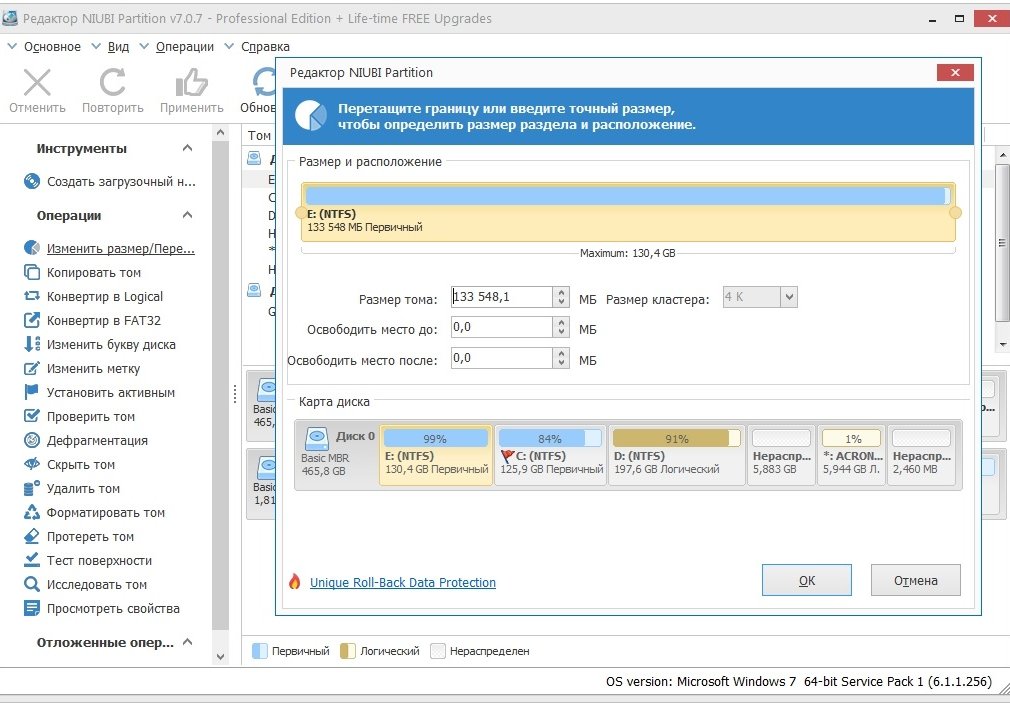Close the Редактор NIUBI Partition dialog
This screenshot has width=1010, height=705.
point(955,72)
